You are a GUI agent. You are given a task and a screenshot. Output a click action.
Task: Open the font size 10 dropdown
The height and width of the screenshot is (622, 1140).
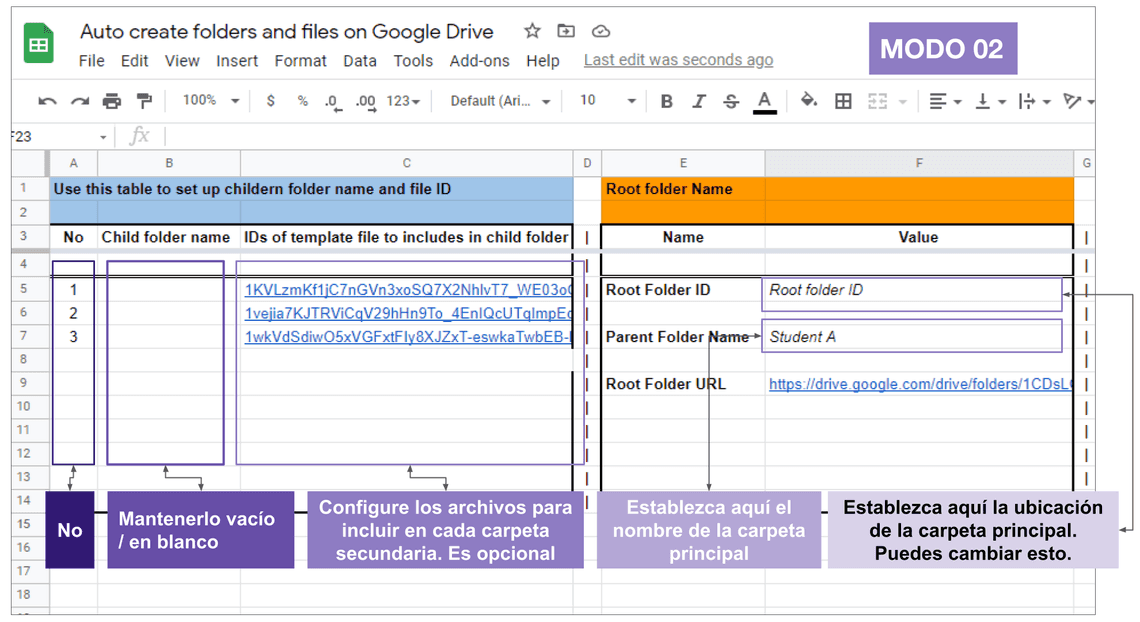click(607, 101)
